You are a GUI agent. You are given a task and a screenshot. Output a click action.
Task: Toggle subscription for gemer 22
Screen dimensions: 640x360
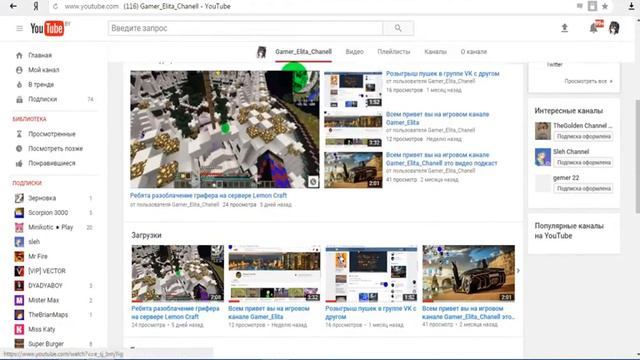click(584, 189)
